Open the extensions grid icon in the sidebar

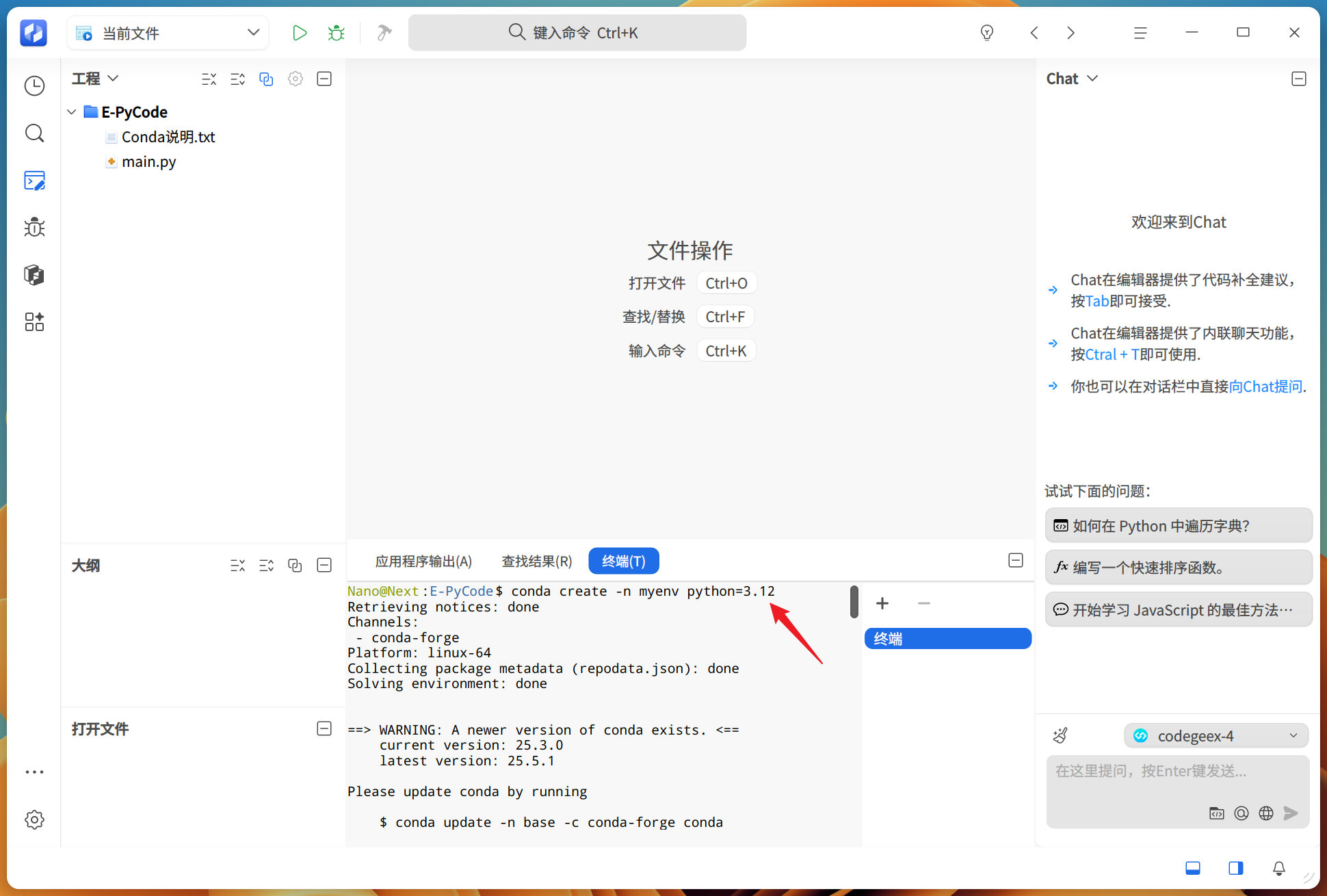(x=34, y=321)
